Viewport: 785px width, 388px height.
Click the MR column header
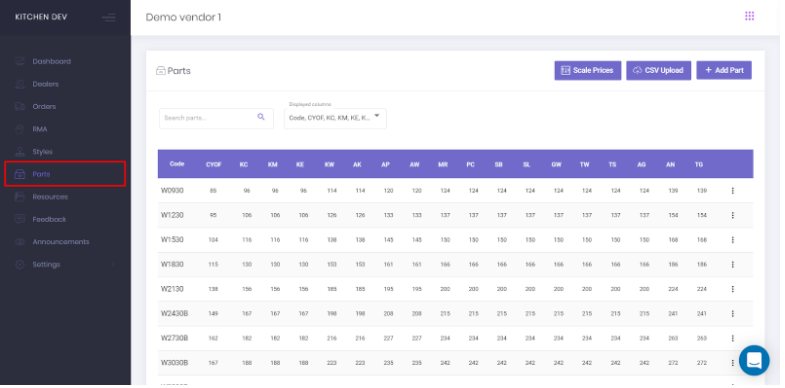[443, 164]
